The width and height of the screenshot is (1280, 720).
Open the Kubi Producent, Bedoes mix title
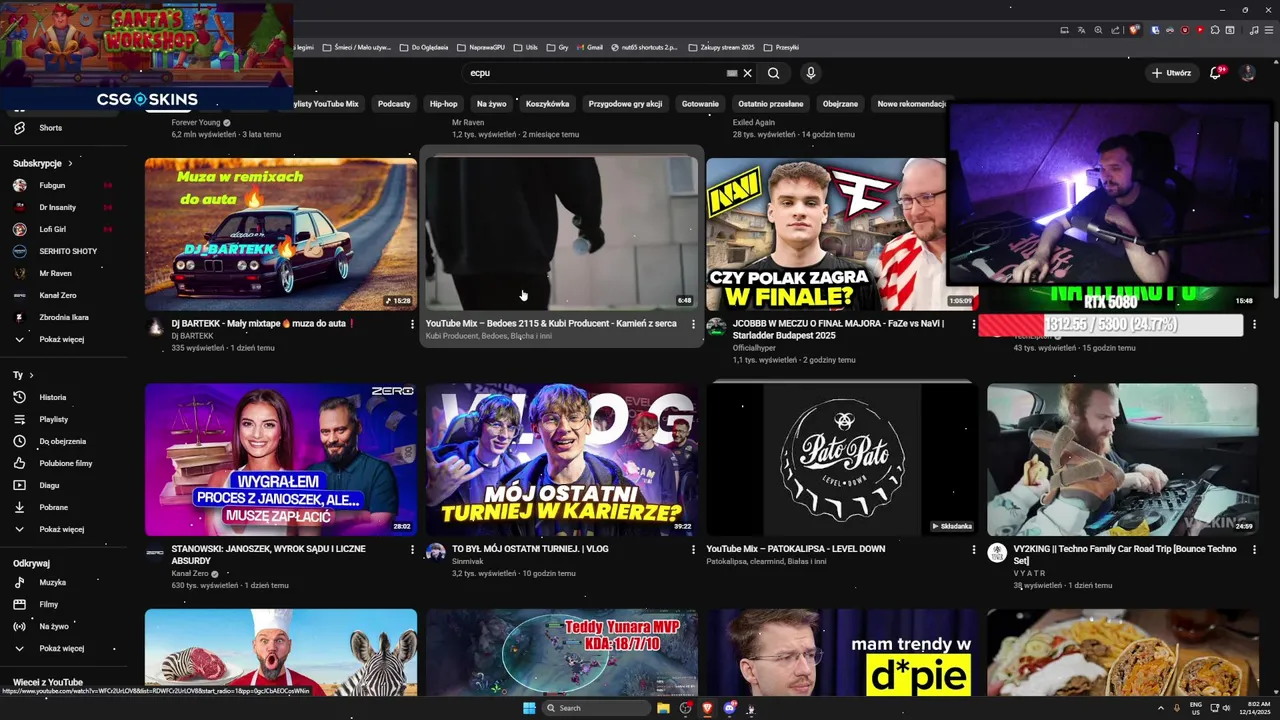point(551,324)
